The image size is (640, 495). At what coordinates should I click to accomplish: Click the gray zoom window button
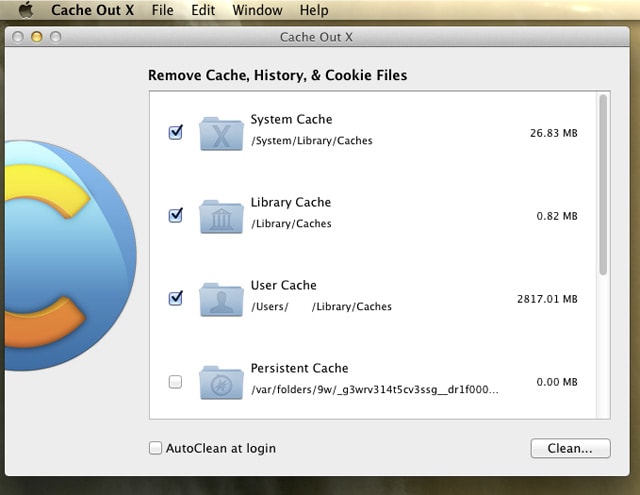pos(56,37)
